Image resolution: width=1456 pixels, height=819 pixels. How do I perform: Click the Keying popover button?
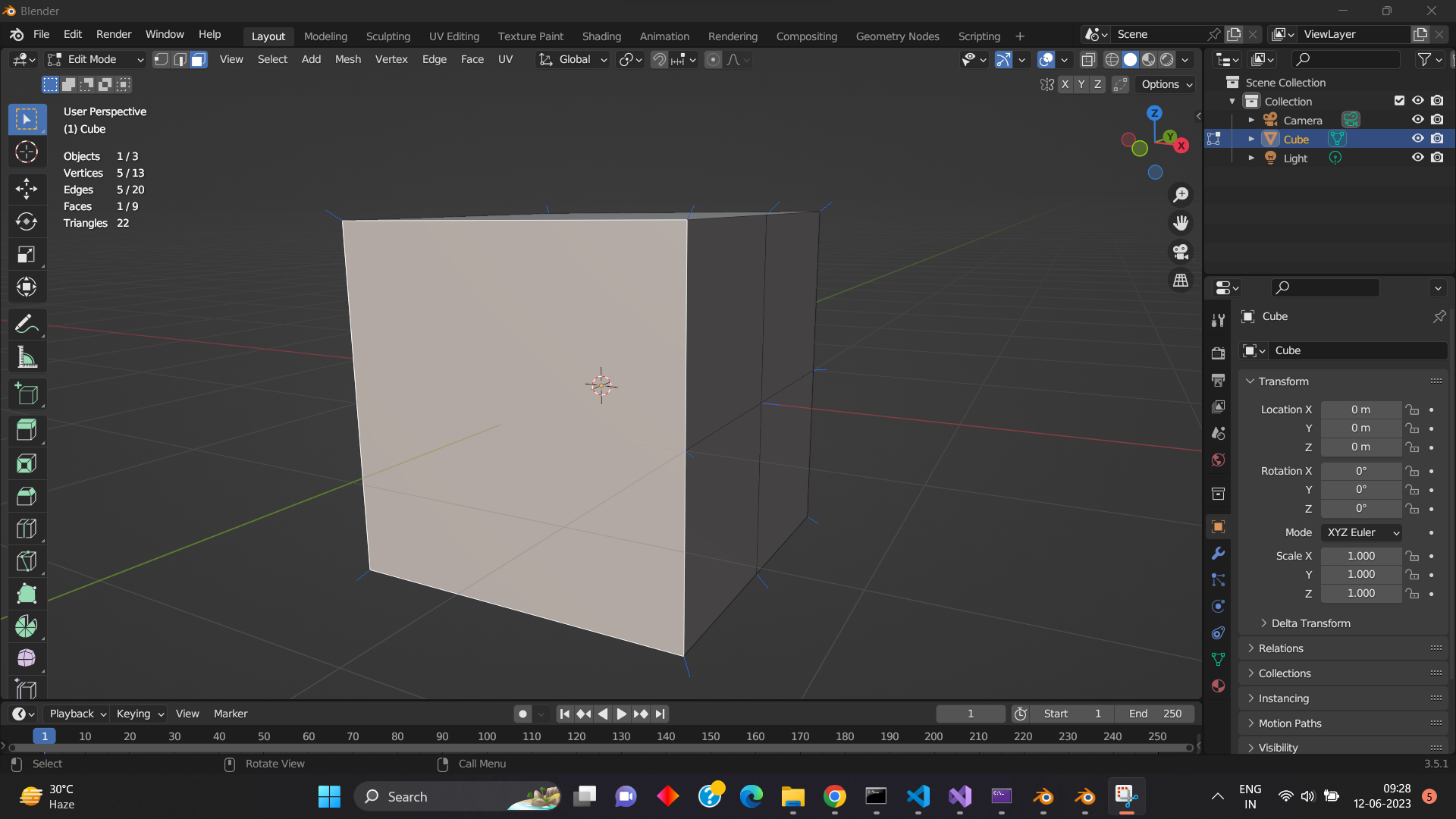tap(140, 714)
